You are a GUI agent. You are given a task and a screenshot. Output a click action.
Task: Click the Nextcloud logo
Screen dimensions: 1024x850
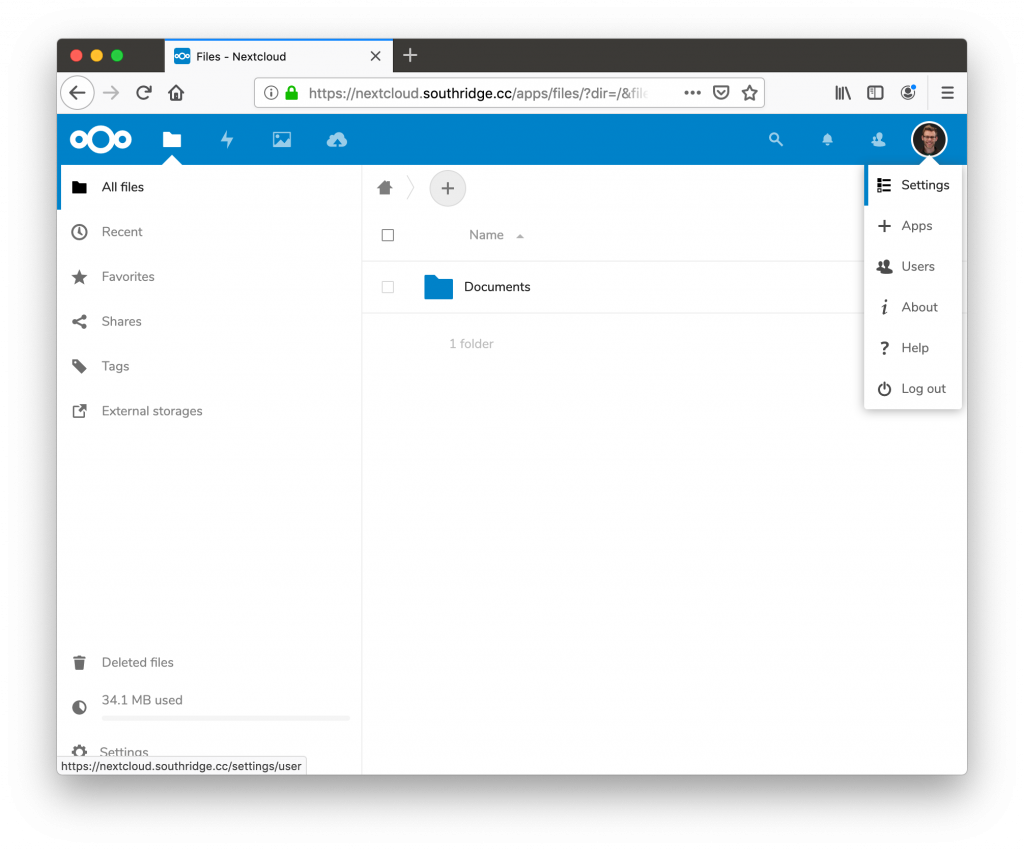(x=101, y=140)
